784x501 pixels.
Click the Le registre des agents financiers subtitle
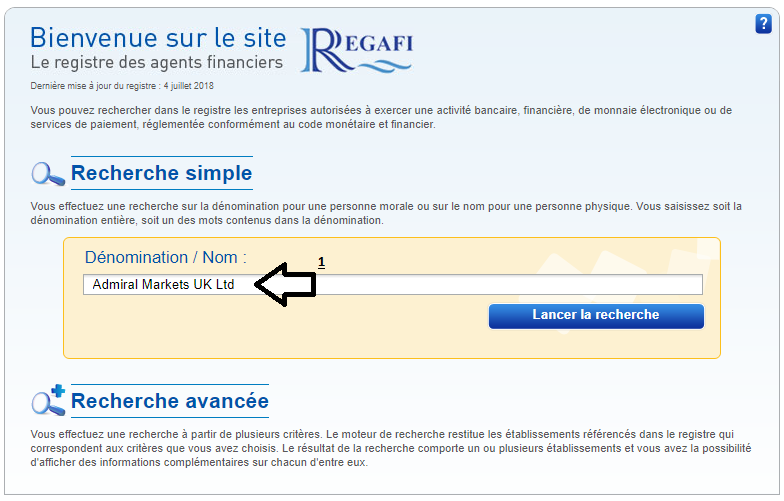(x=156, y=62)
